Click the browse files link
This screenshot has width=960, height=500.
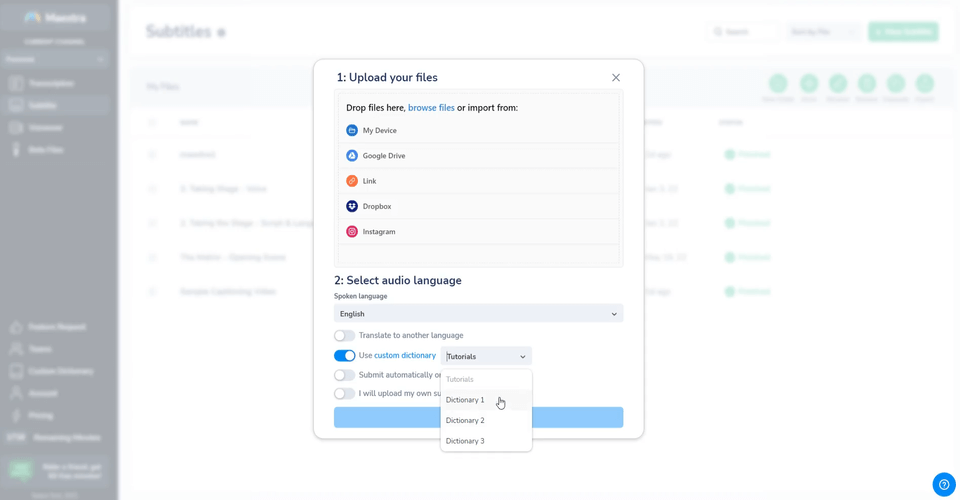point(431,108)
